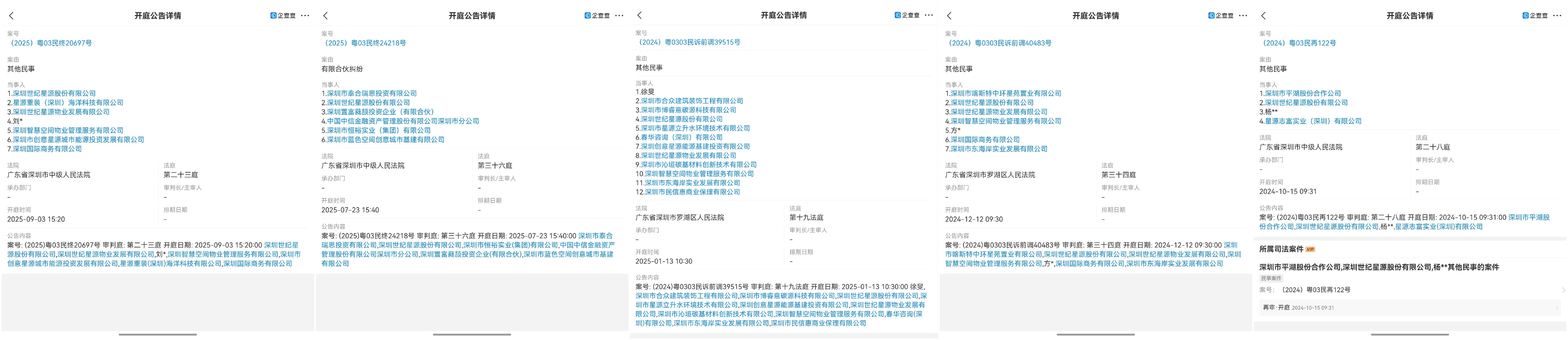Select case cause 有限合伙纠纷 under 案由
Viewport: 1568px width, 340px height.
[342, 70]
